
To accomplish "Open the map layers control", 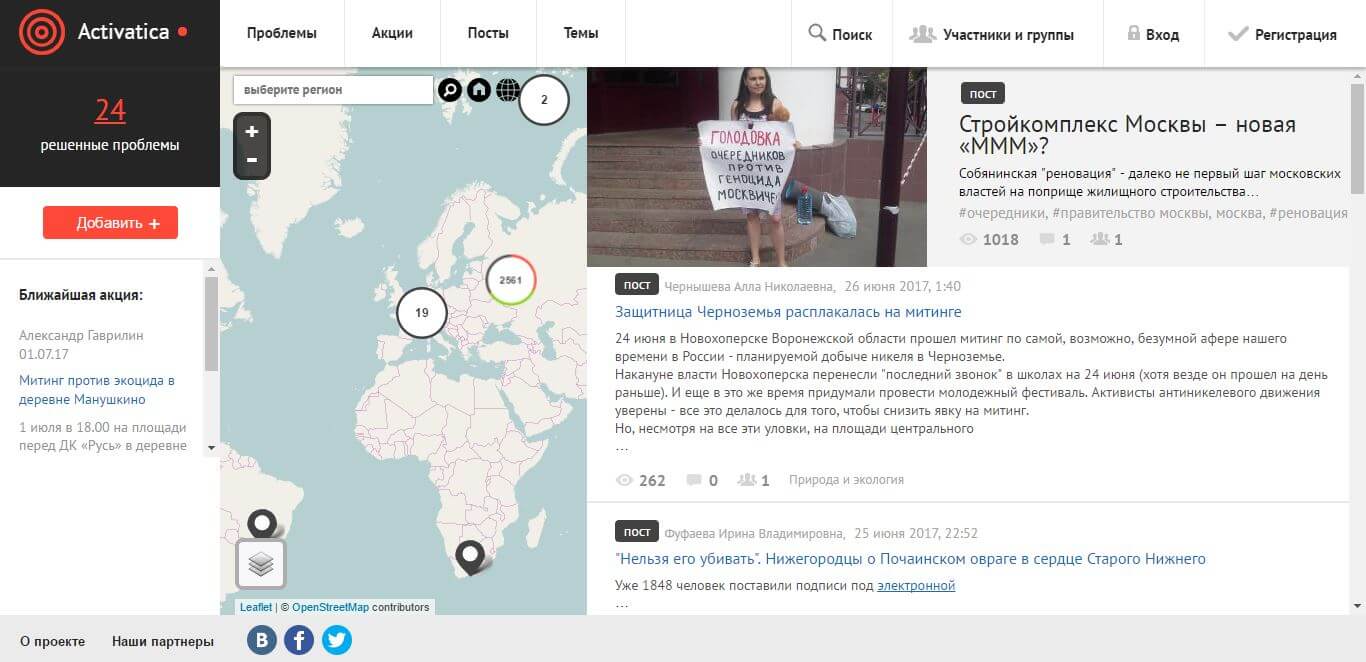I will point(261,564).
